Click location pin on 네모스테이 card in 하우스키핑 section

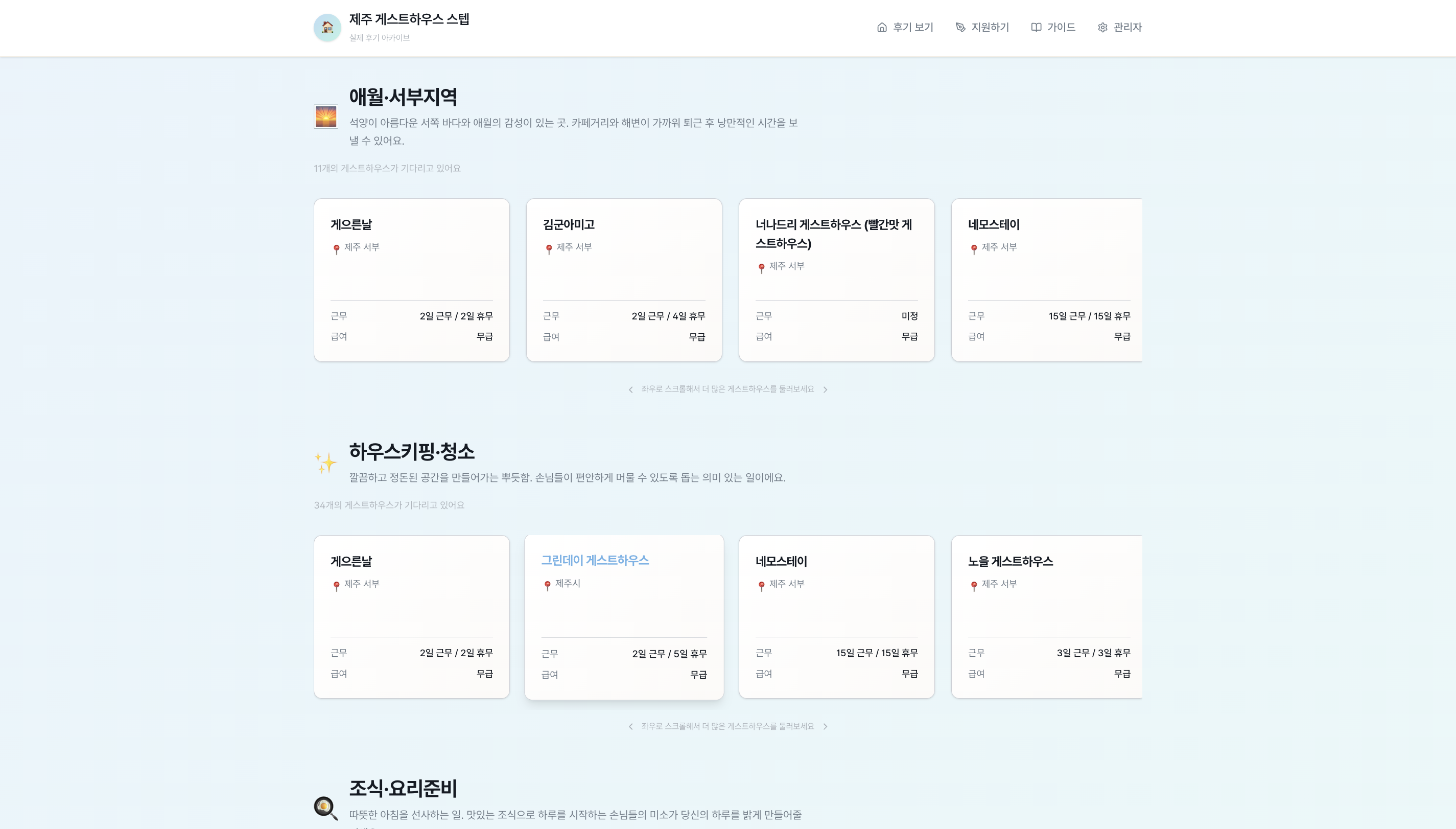[x=761, y=586]
